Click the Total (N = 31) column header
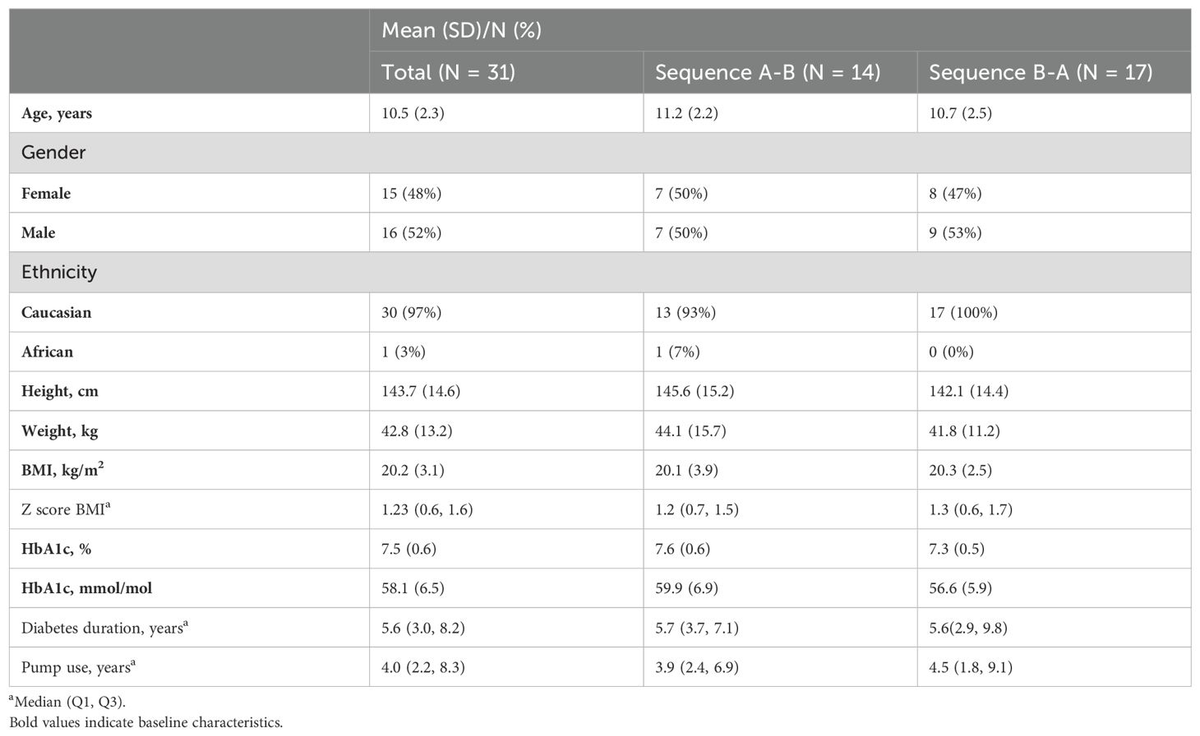This screenshot has width=1200, height=736. [448, 73]
